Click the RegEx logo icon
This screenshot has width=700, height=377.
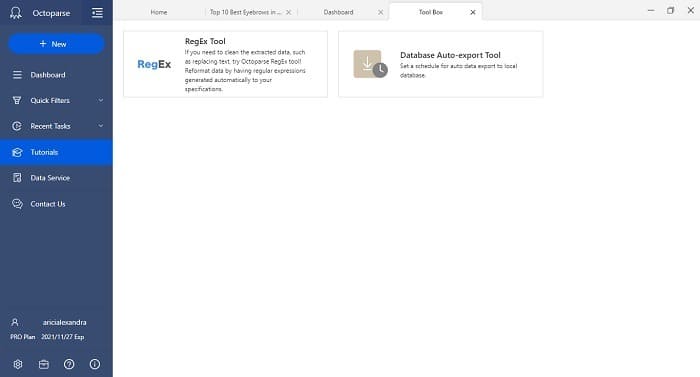point(154,64)
